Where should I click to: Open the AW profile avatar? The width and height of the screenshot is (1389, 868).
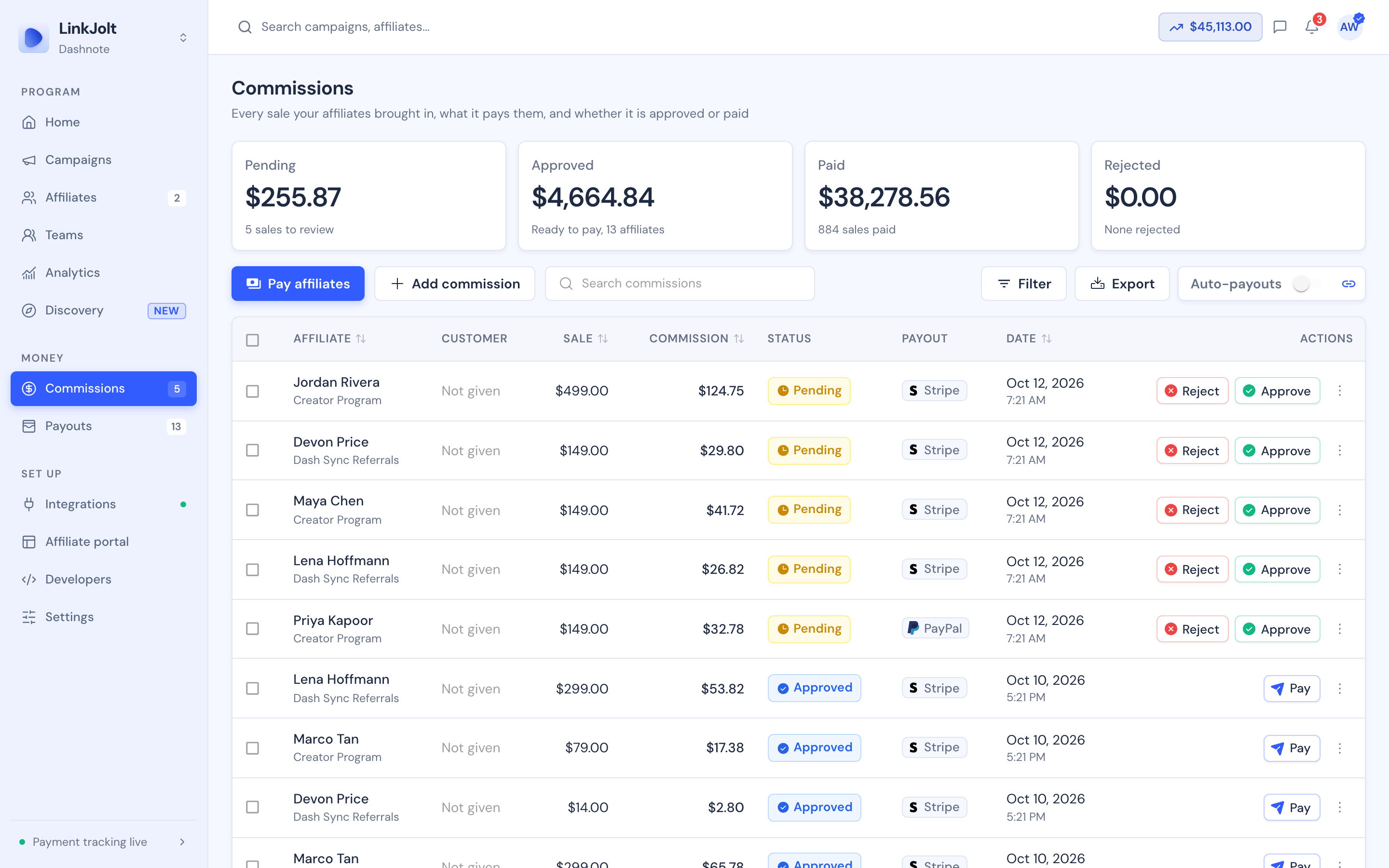tap(1349, 27)
